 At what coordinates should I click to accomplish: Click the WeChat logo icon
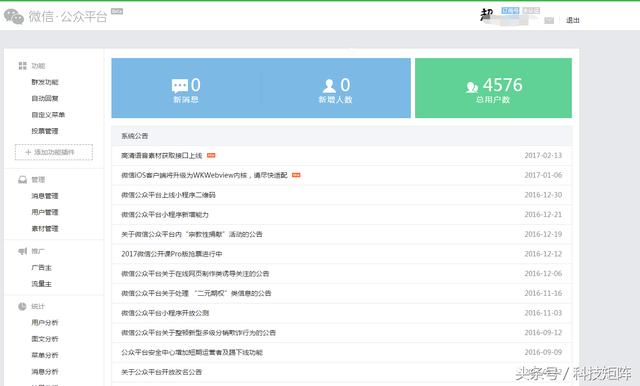coord(14,16)
